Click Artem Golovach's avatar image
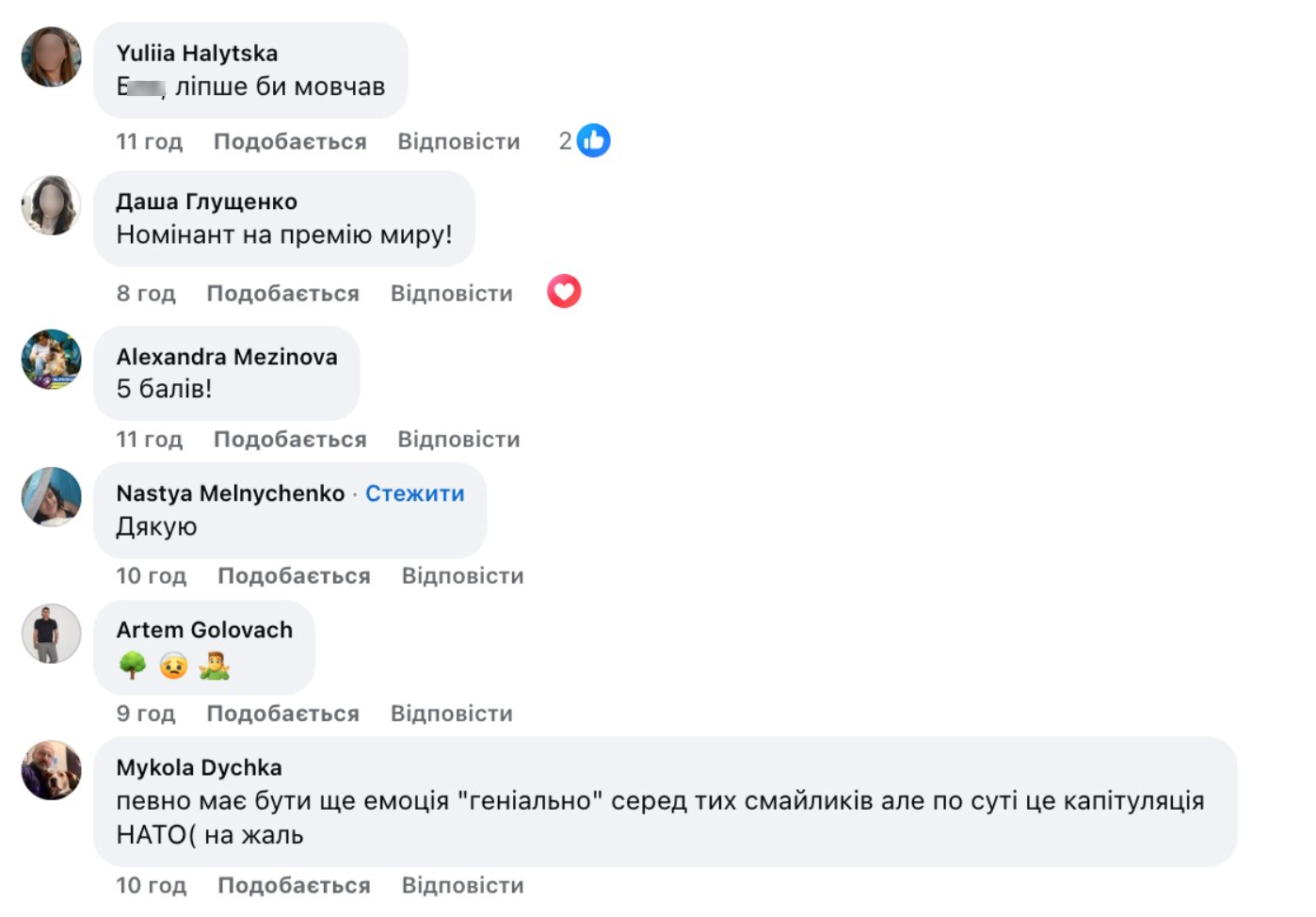This screenshot has width=1316, height=917. (x=52, y=634)
